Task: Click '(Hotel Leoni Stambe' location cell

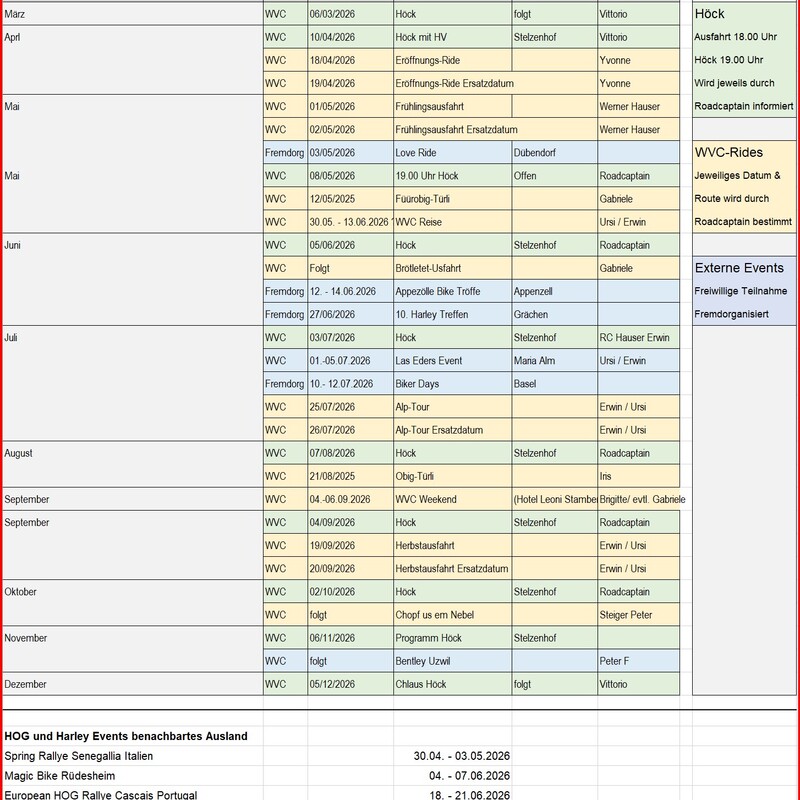Action: [555, 499]
